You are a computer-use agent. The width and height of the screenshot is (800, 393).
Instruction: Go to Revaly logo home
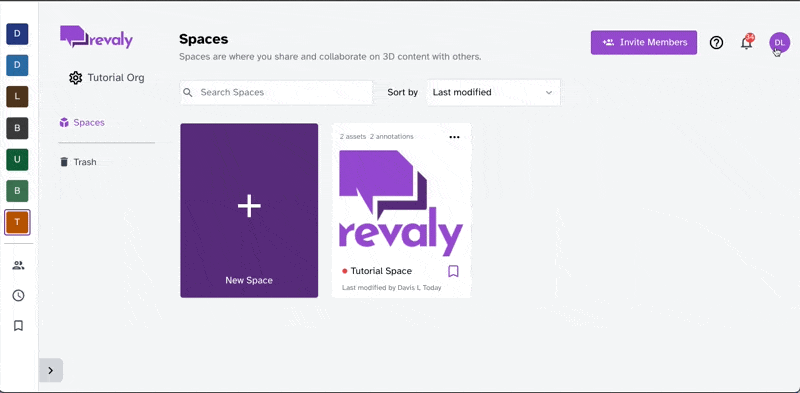pyautogui.click(x=96, y=37)
